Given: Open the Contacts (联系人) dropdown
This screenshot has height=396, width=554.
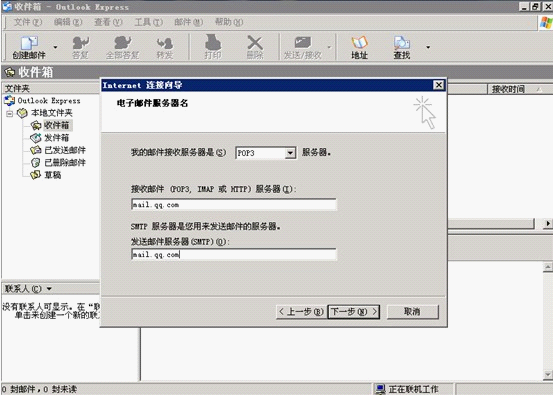Looking at the screenshot, I should (49, 289).
